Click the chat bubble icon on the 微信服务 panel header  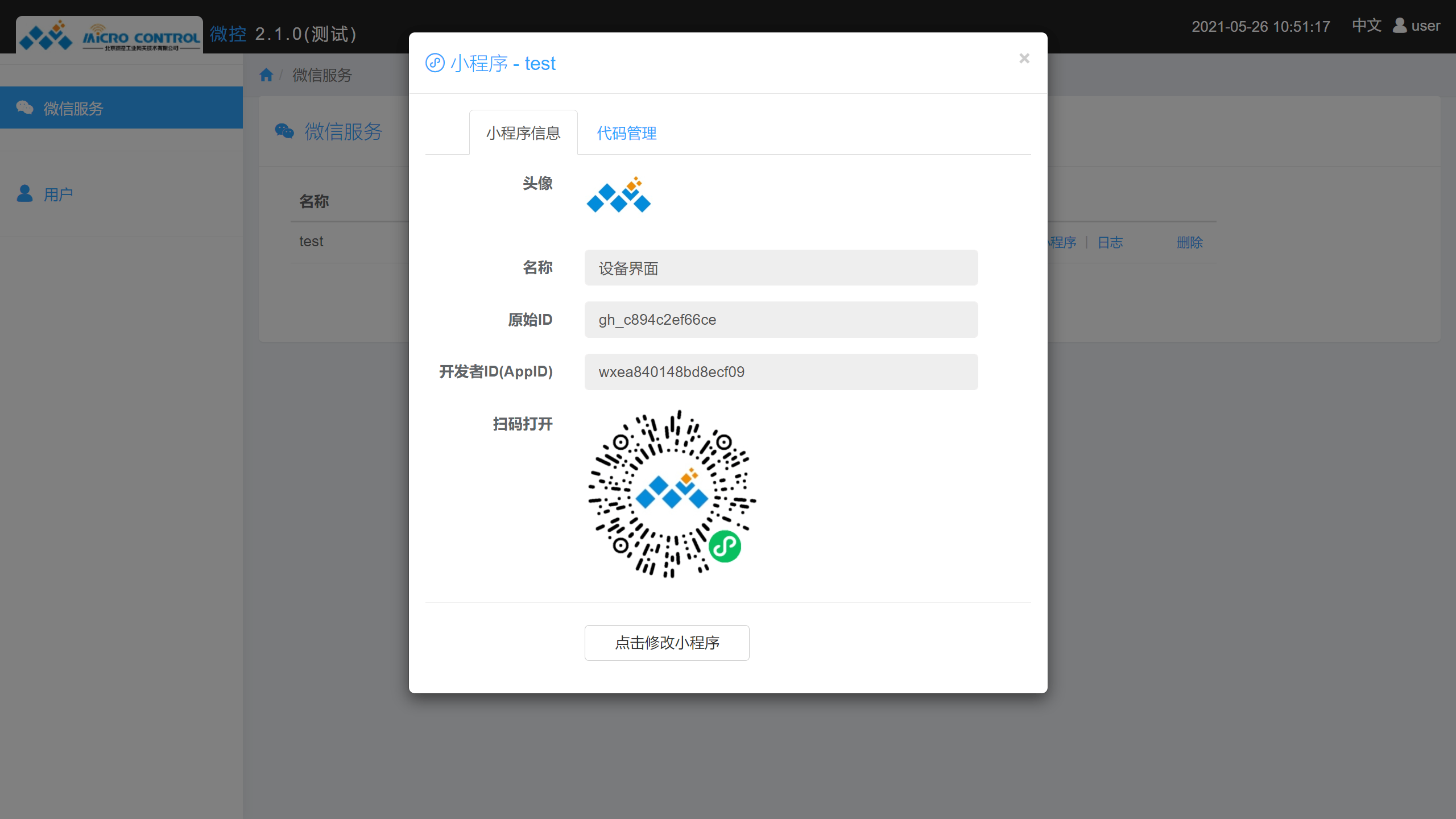284,131
